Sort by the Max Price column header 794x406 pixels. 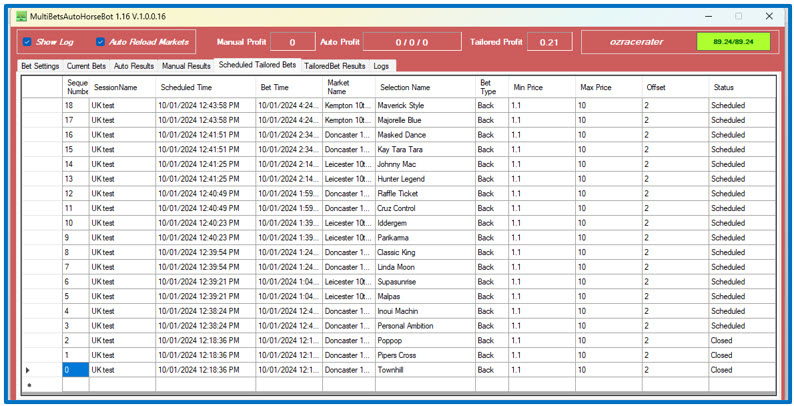click(609, 87)
